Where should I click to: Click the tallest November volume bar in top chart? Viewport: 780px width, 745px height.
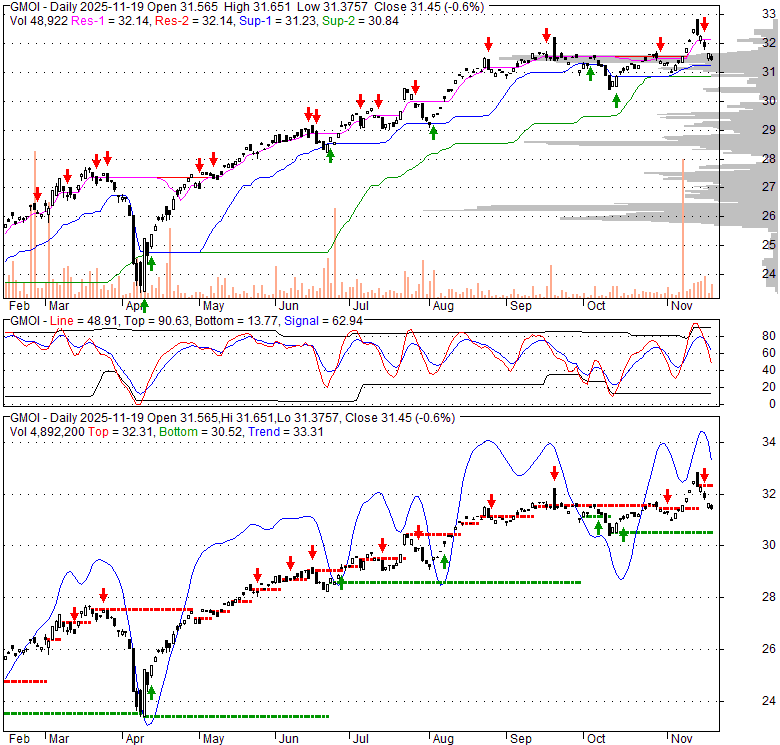coord(683,229)
